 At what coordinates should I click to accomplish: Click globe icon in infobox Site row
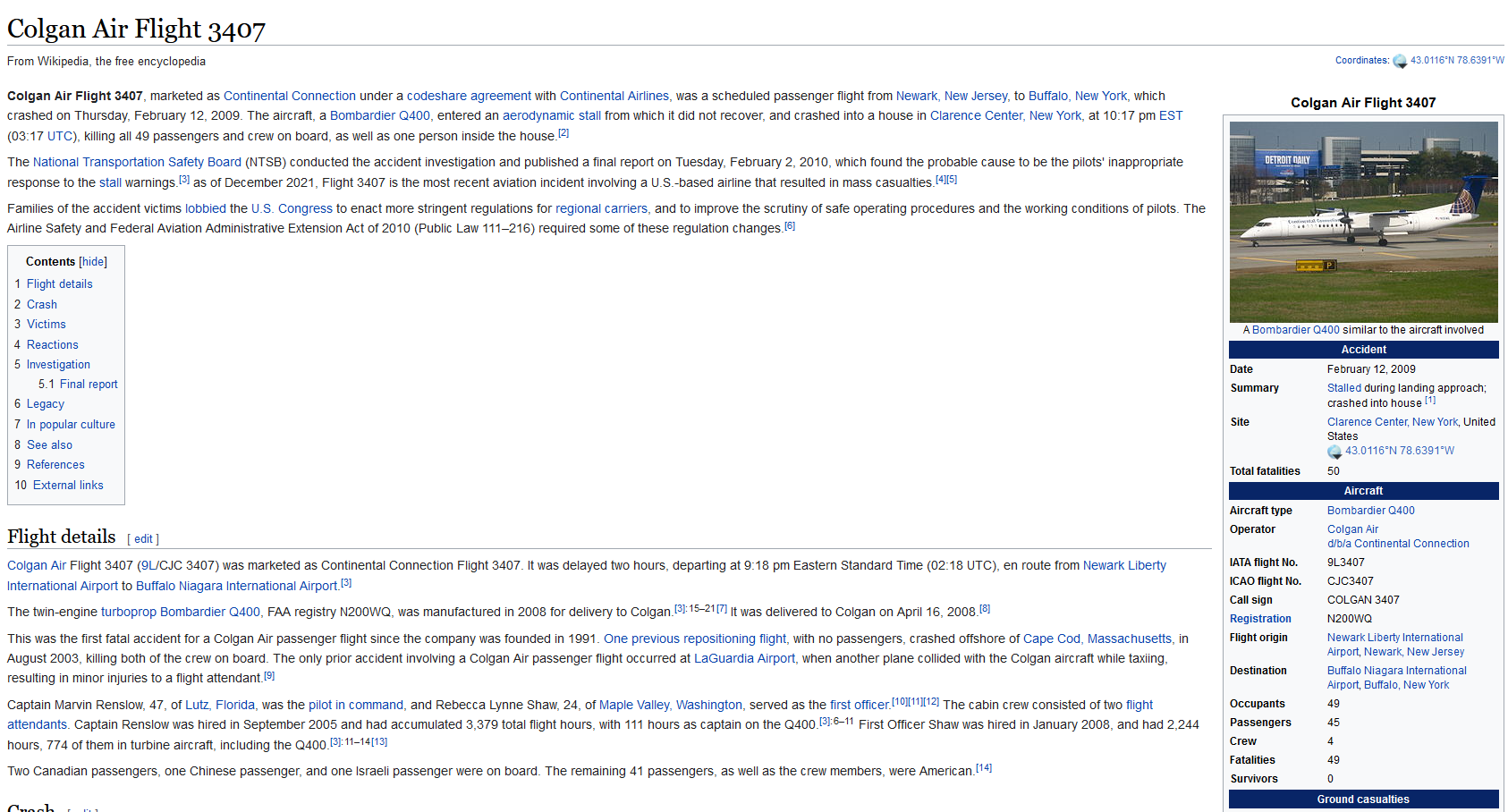coord(1334,452)
